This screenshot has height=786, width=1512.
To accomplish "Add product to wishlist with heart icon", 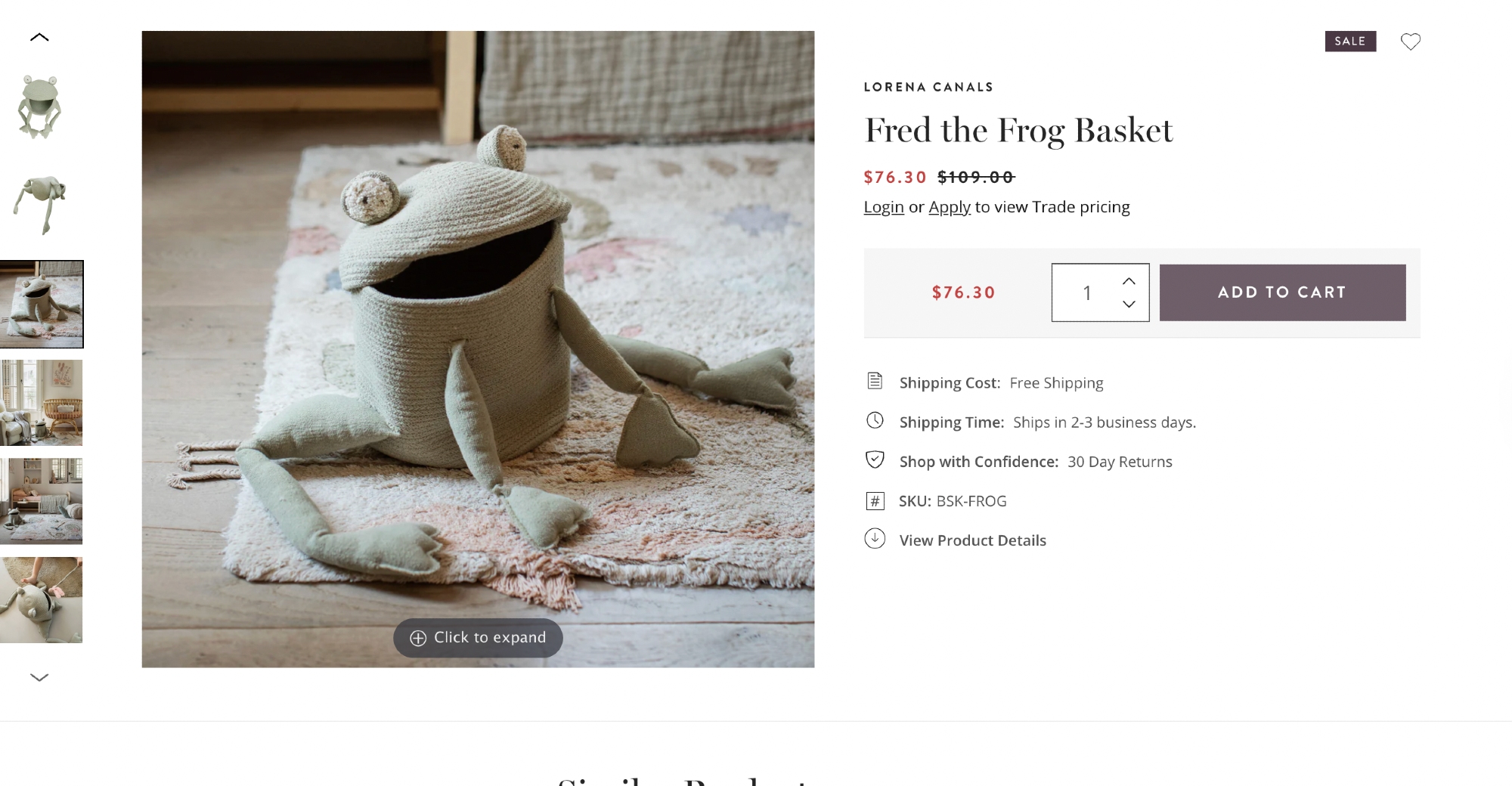I will click(x=1410, y=42).
